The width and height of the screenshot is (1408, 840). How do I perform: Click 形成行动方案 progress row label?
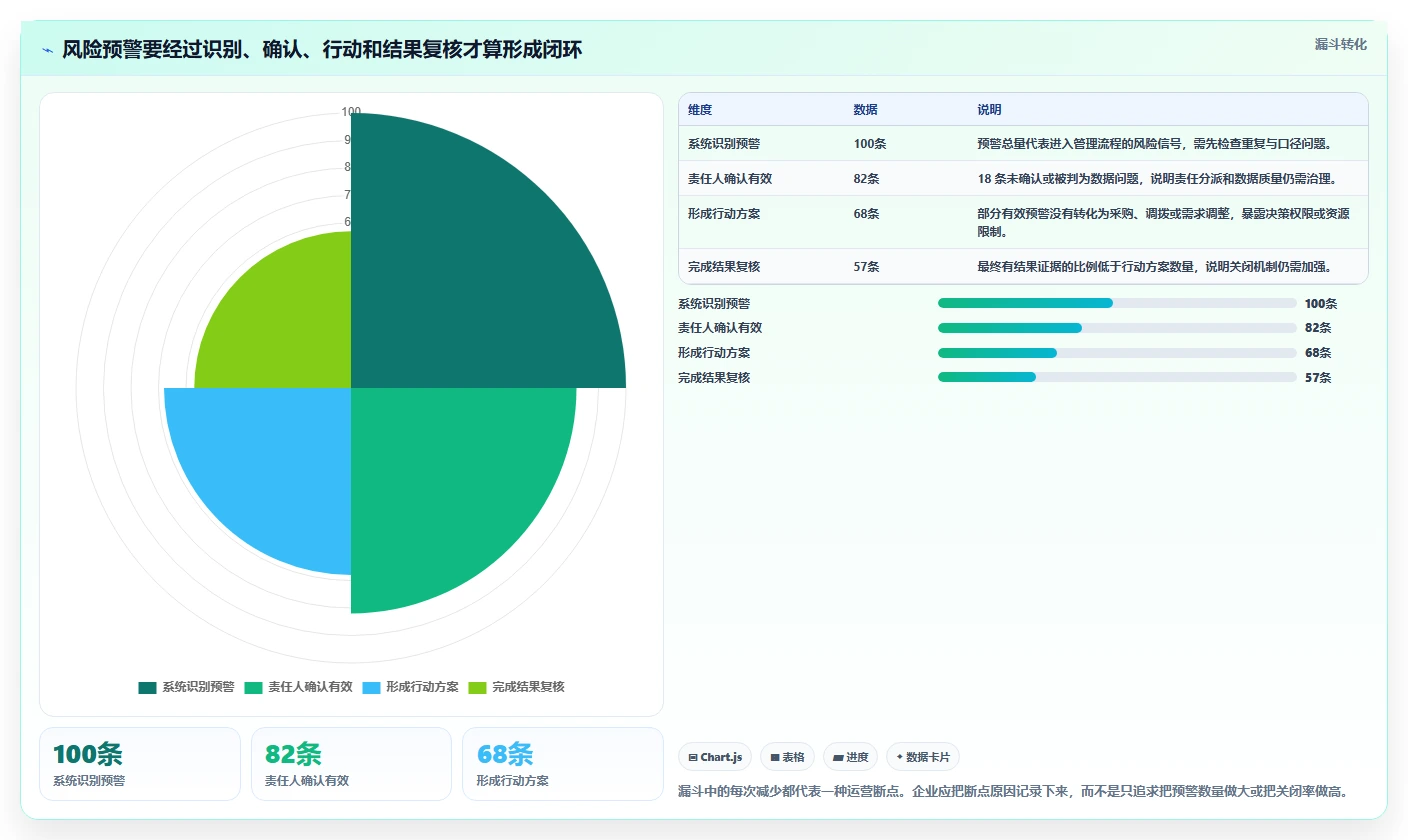coord(714,353)
